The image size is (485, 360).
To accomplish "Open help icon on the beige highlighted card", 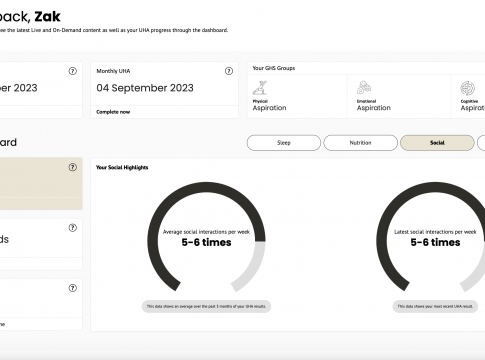I will [73, 167].
